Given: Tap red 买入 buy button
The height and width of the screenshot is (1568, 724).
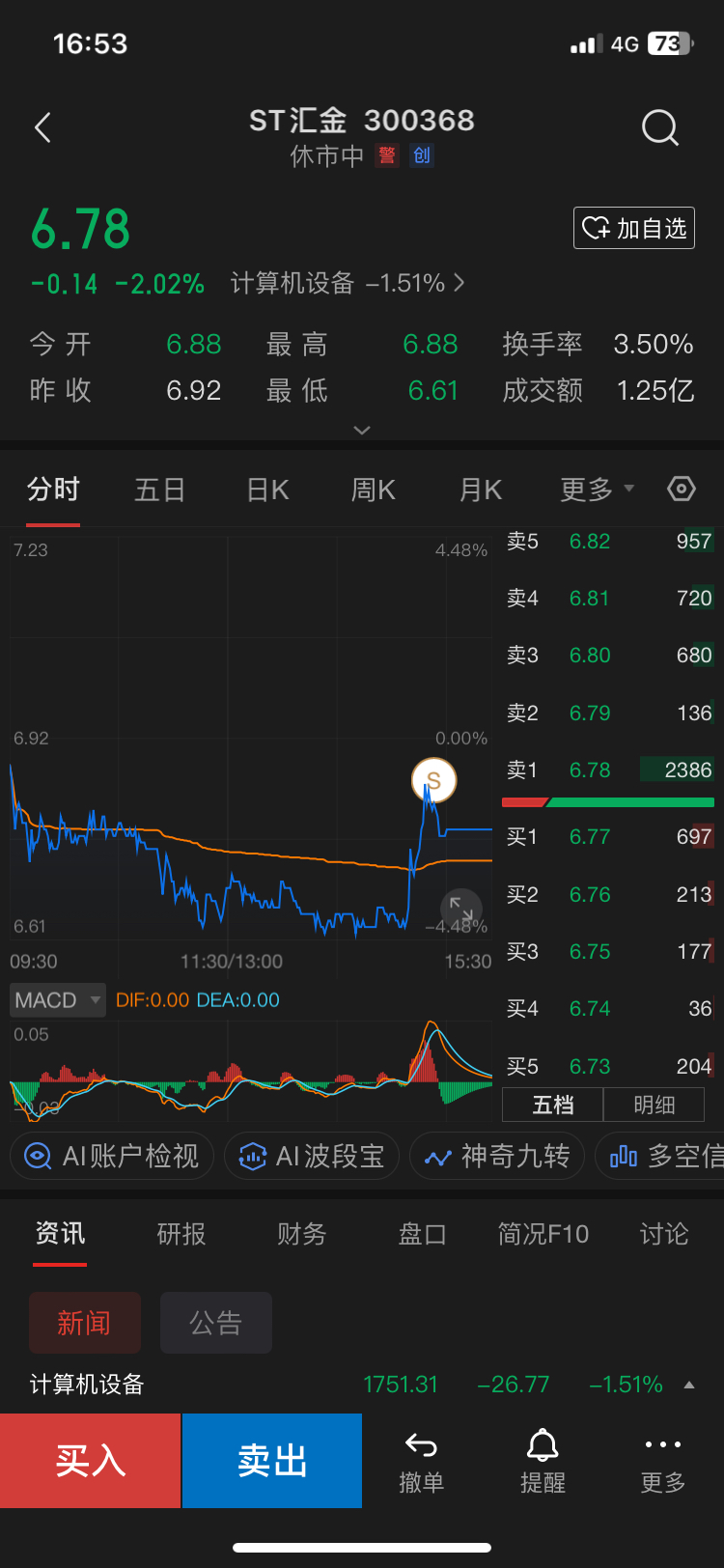Looking at the screenshot, I should click(91, 1461).
